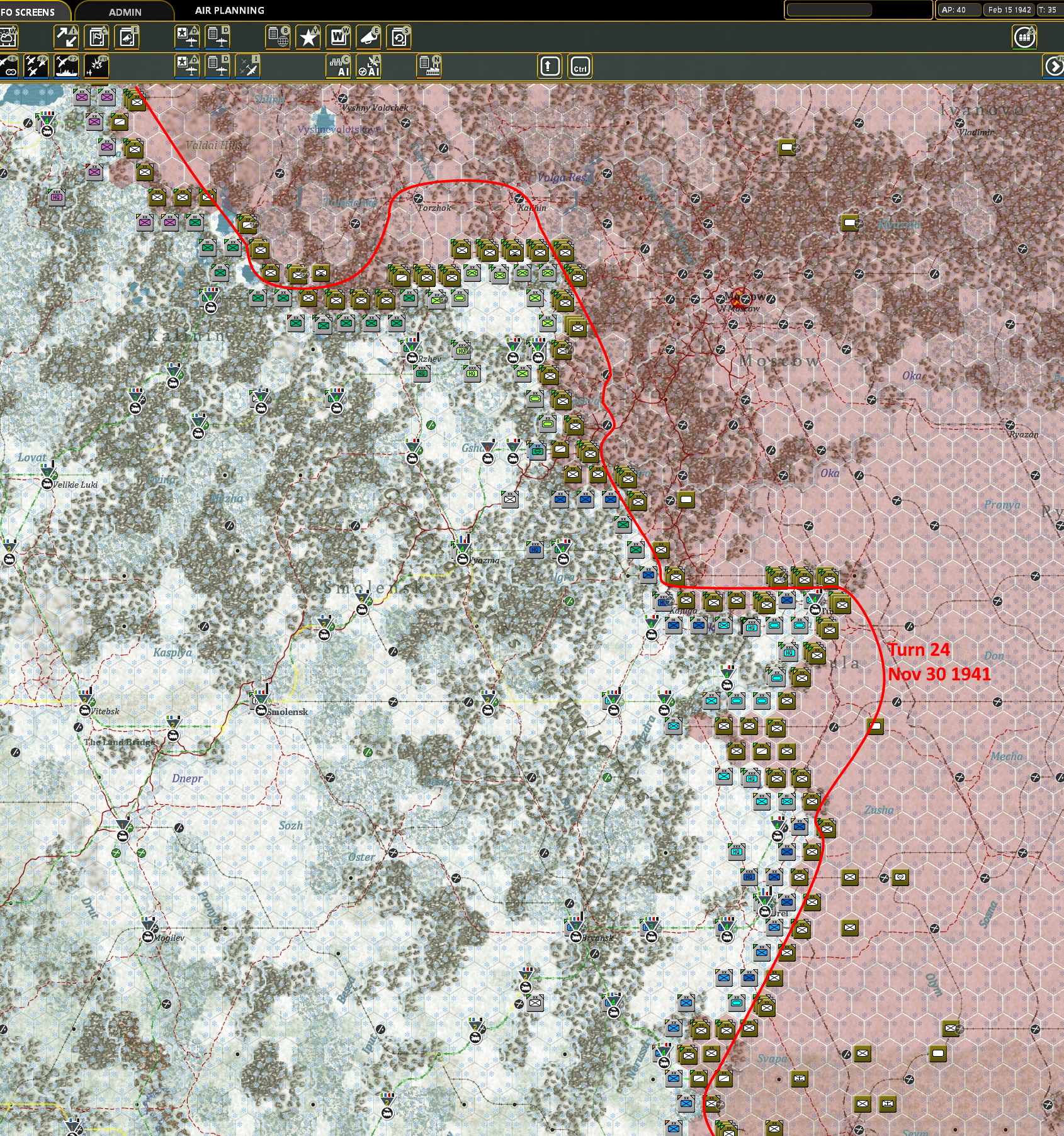This screenshot has width=1064, height=1136.
Task: Click the refresh document icon marked S
Action: click(x=399, y=38)
